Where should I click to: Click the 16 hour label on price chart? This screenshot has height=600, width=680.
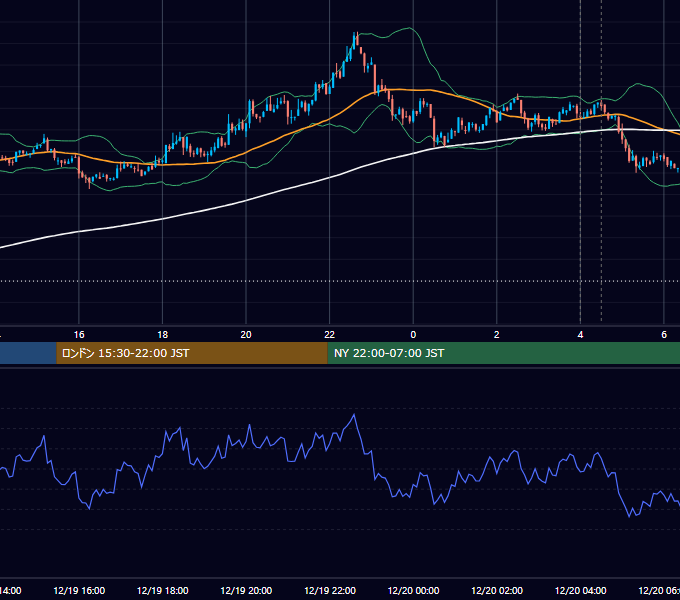coord(79,335)
